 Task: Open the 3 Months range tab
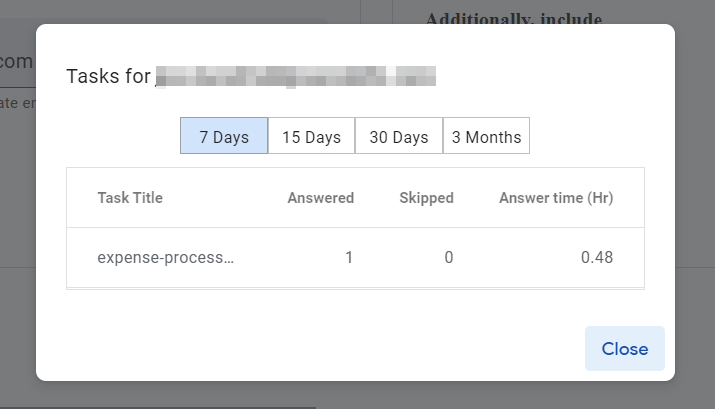[x=486, y=137]
